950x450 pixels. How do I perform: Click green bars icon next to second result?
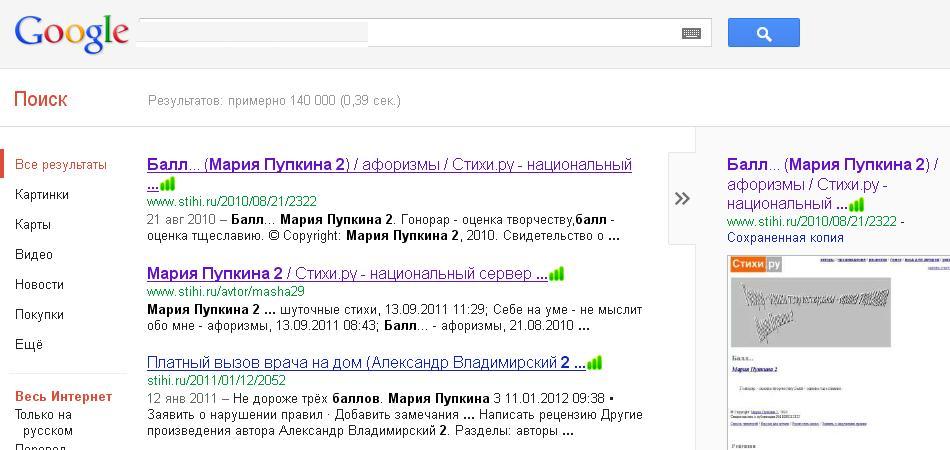[557, 274]
